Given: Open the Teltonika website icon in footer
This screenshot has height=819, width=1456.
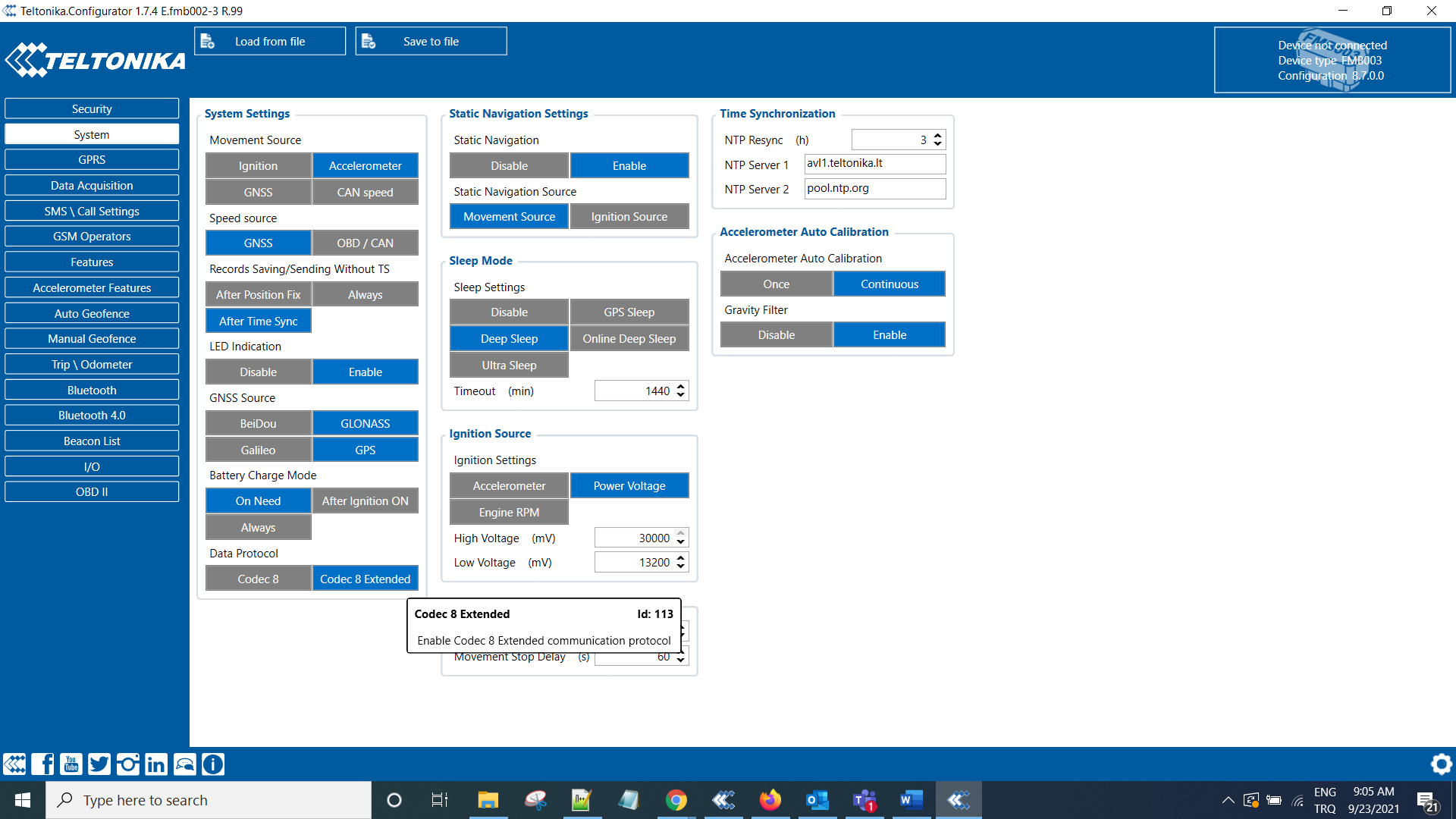Looking at the screenshot, I should (x=14, y=764).
